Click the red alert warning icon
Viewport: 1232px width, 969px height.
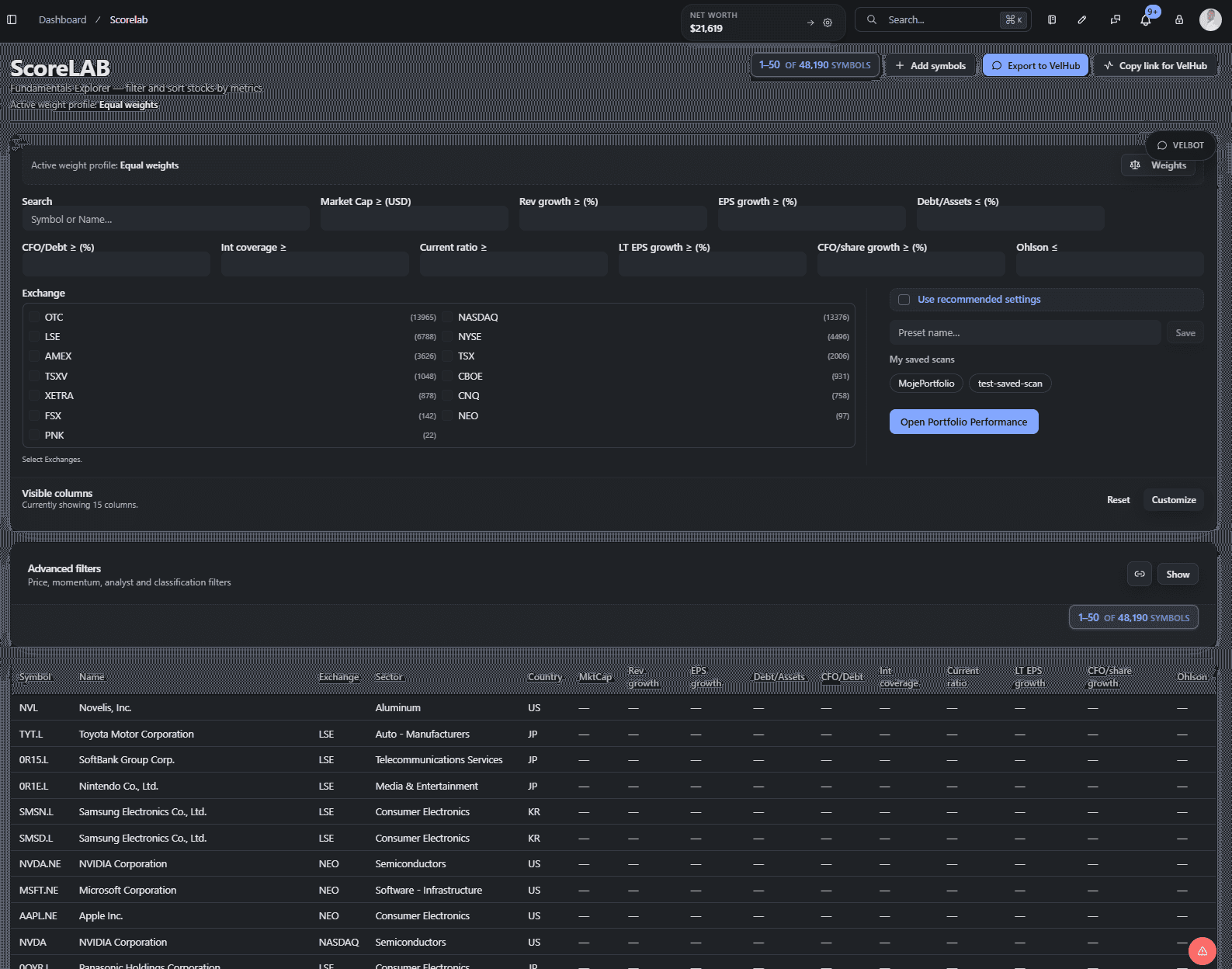[1203, 951]
